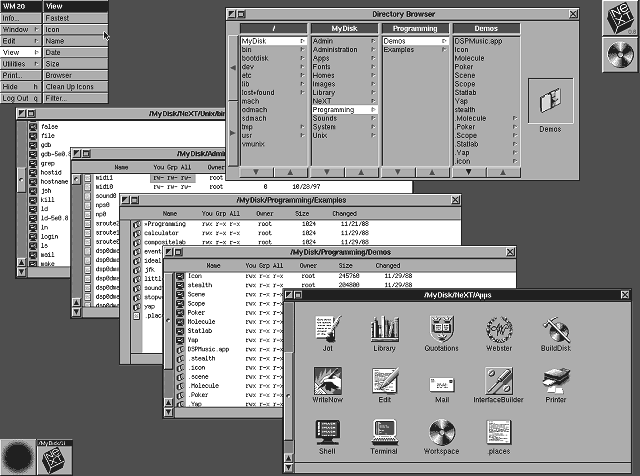Toggle the checkbox beside midi0 row
Viewport: 640px width, 476px height.
pyautogui.click(x=87, y=187)
